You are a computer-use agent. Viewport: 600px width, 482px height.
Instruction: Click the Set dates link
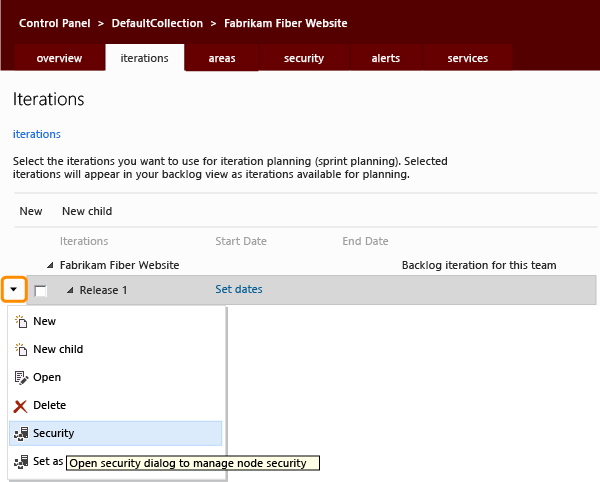tap(239, 289)
